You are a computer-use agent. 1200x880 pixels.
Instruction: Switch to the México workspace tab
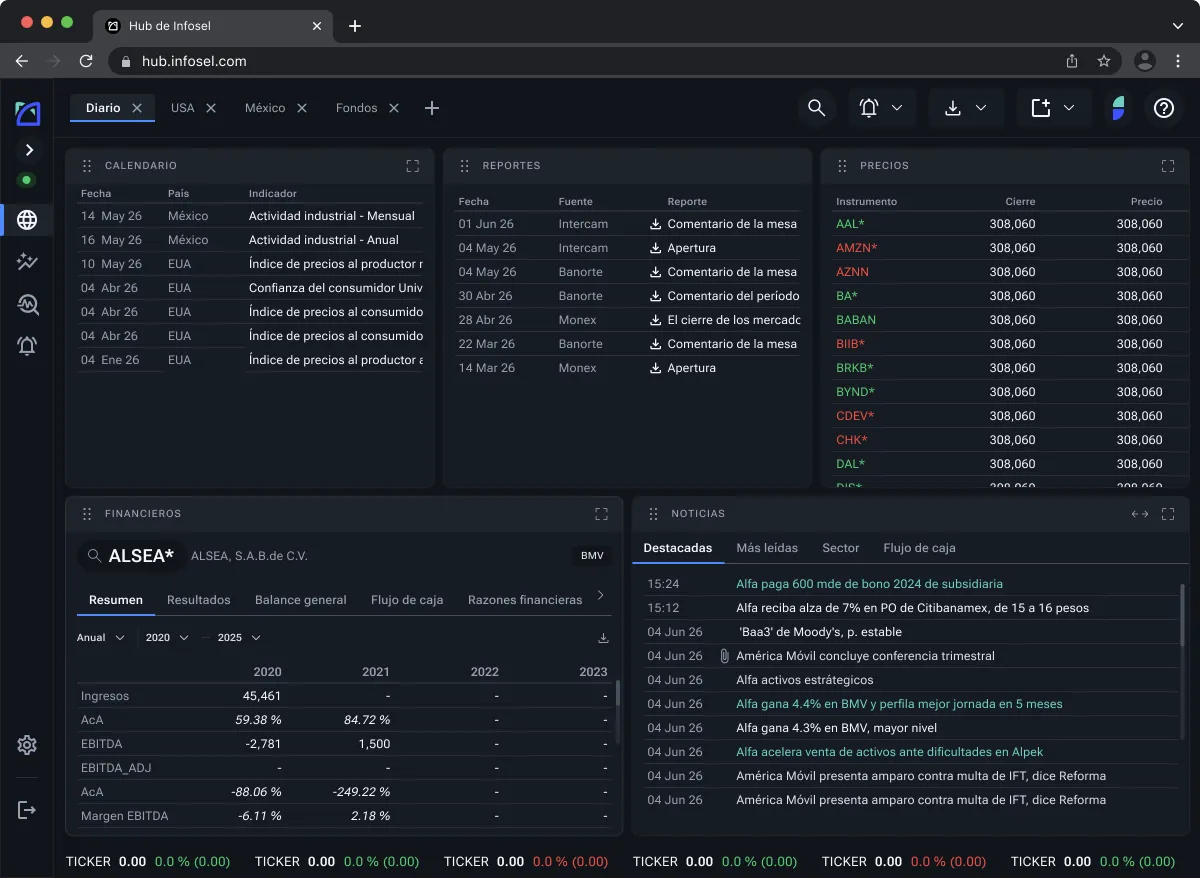(x=265, y=108)
